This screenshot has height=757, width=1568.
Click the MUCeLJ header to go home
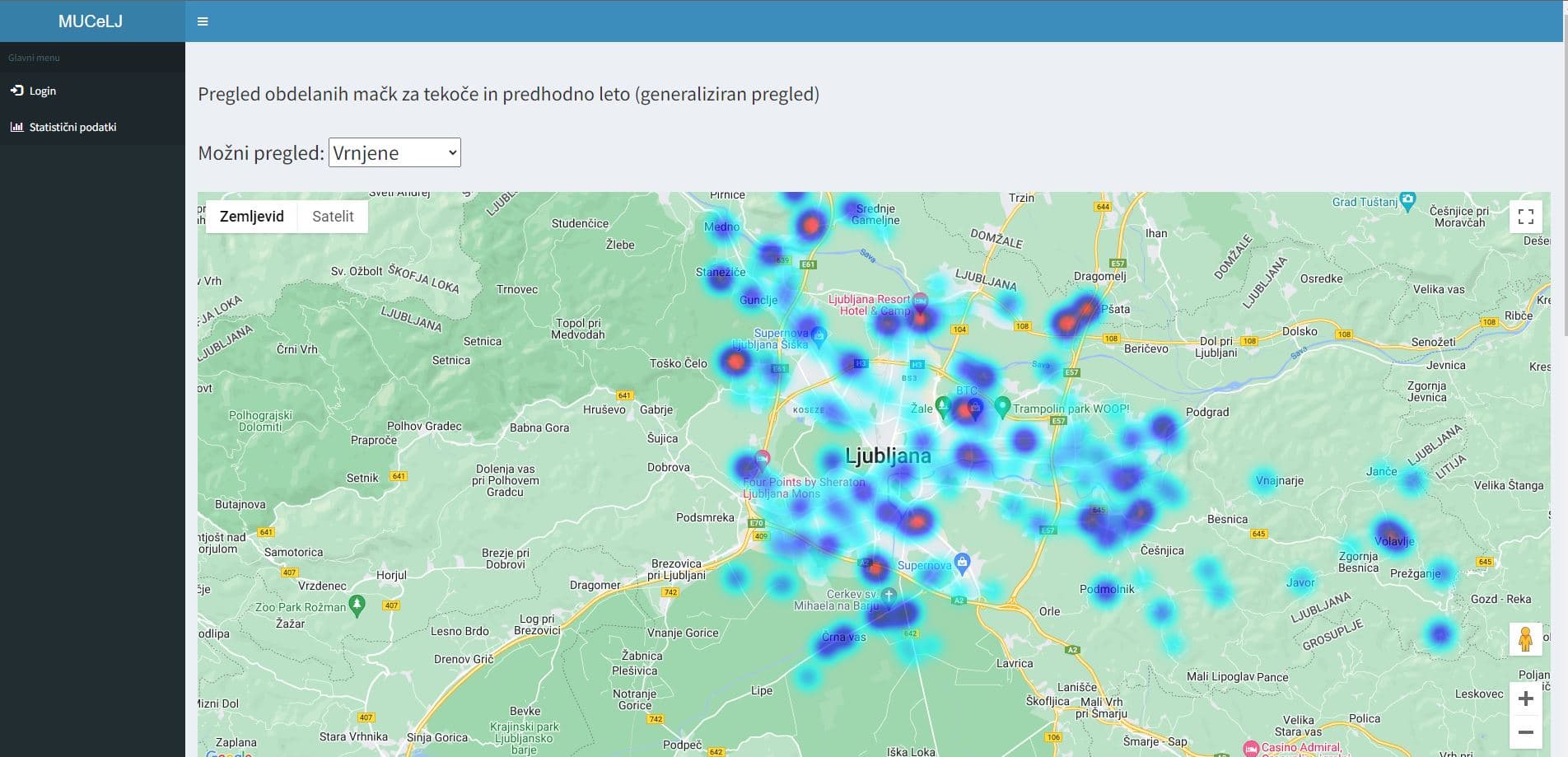coord(91,21)
